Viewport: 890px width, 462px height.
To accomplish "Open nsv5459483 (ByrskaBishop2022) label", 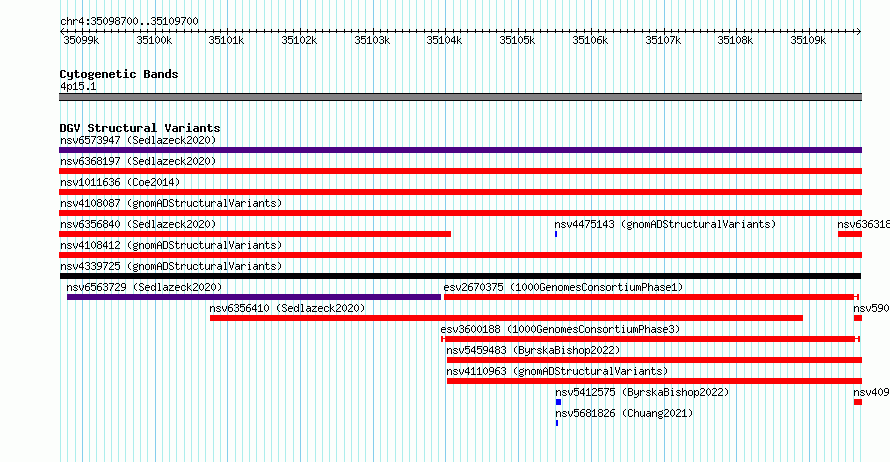I will (533, 350).
